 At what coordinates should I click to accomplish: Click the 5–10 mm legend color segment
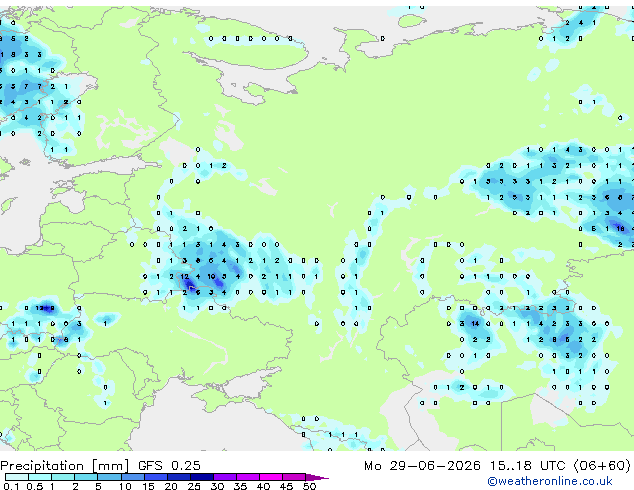click(110, 477)
